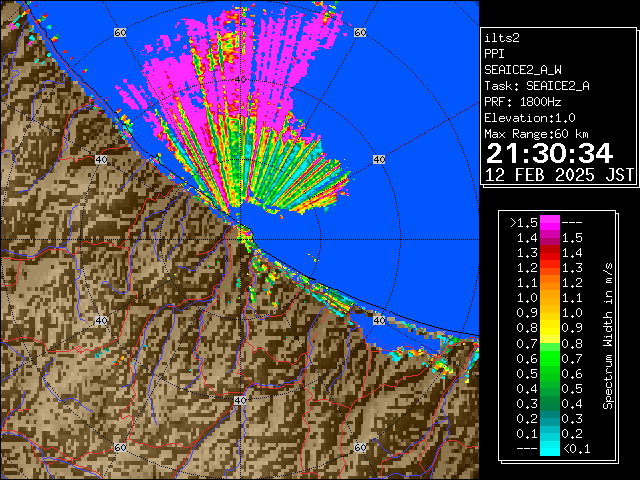Click the 60 range label on land at lower left
This screenshot has height=480, width=640.
120,448
